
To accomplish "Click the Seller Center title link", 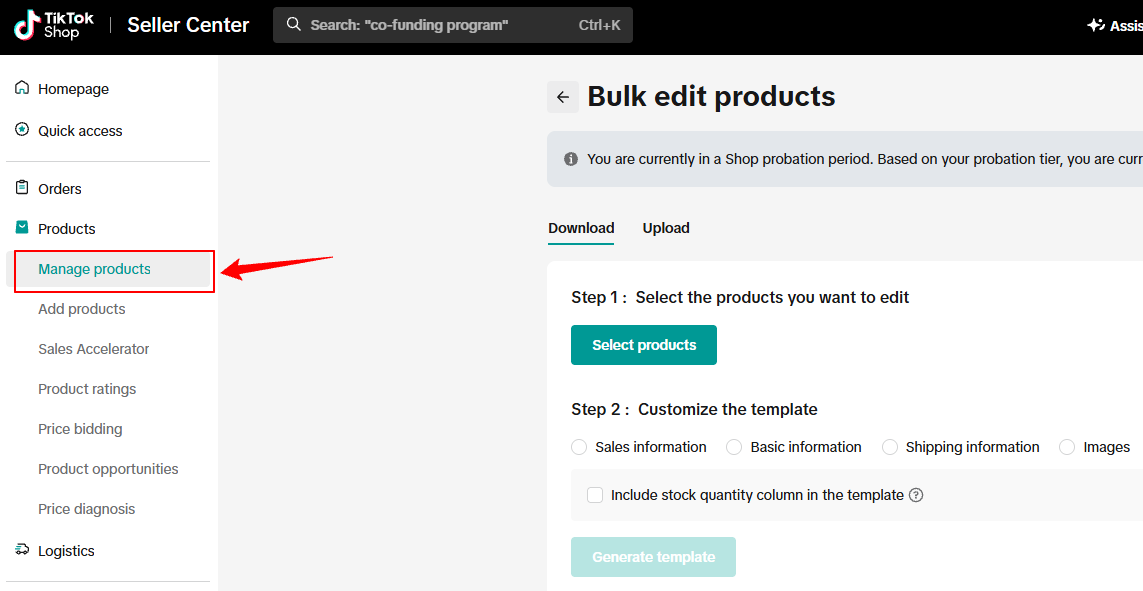I will 188,25.
